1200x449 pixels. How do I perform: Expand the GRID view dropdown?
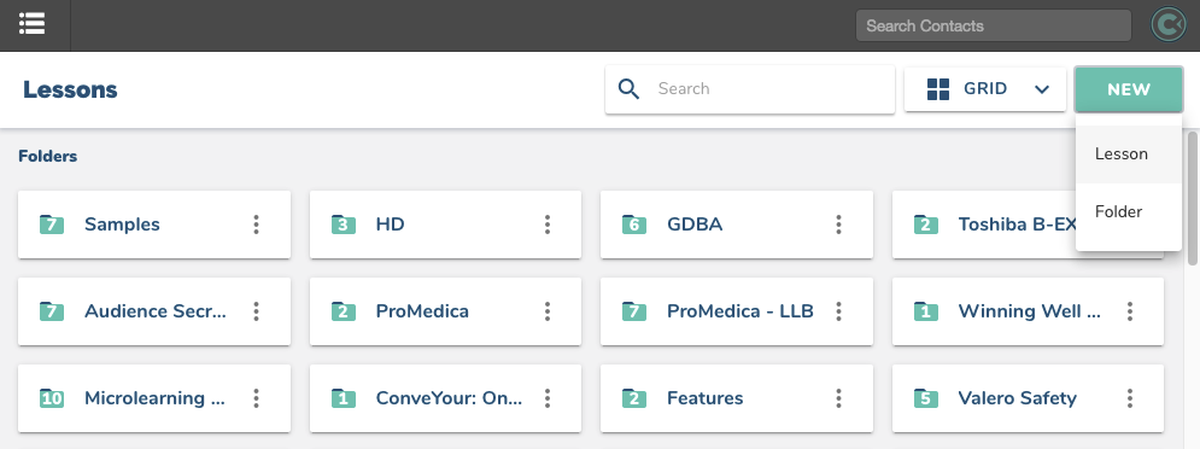985,89
